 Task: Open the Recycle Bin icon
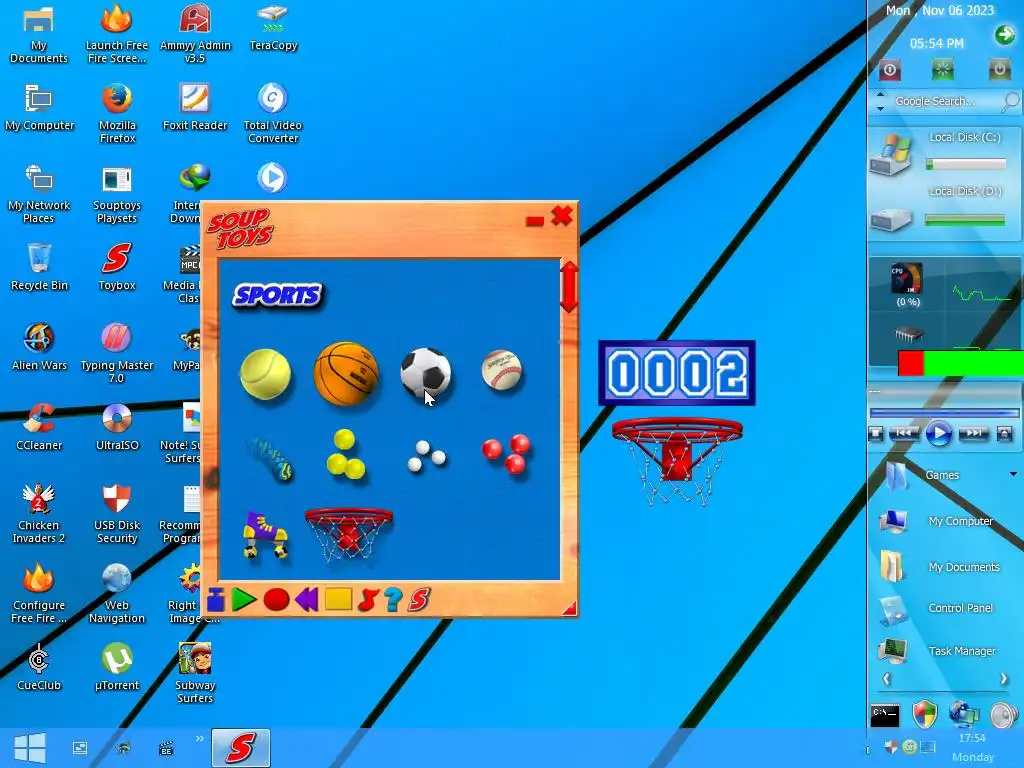[39, 267]
